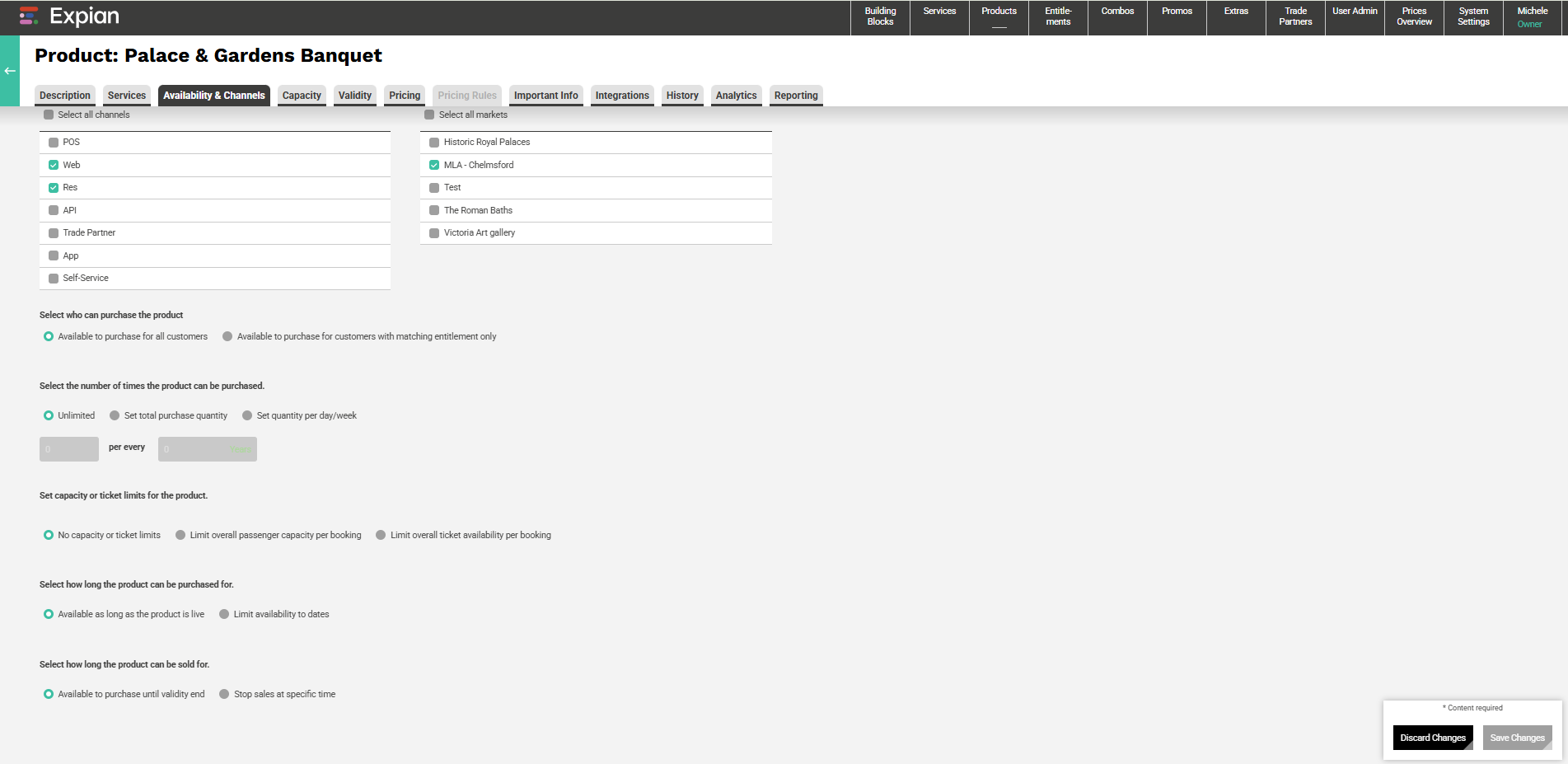
Task: Check the POS channel checkbox
Action: [x=54, y=143]
